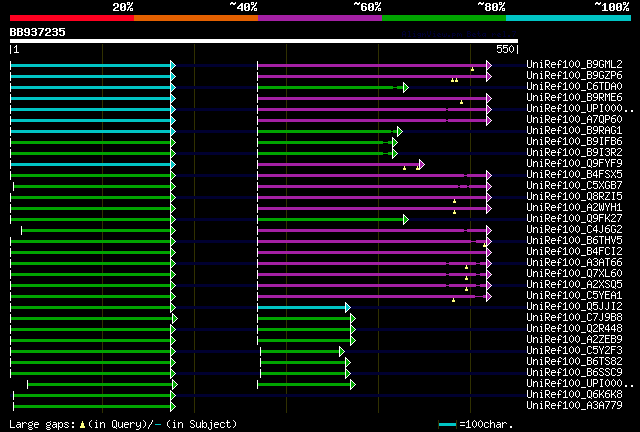Click the yellow gap marker under B9RME6 bar

[x=462, y=102]
